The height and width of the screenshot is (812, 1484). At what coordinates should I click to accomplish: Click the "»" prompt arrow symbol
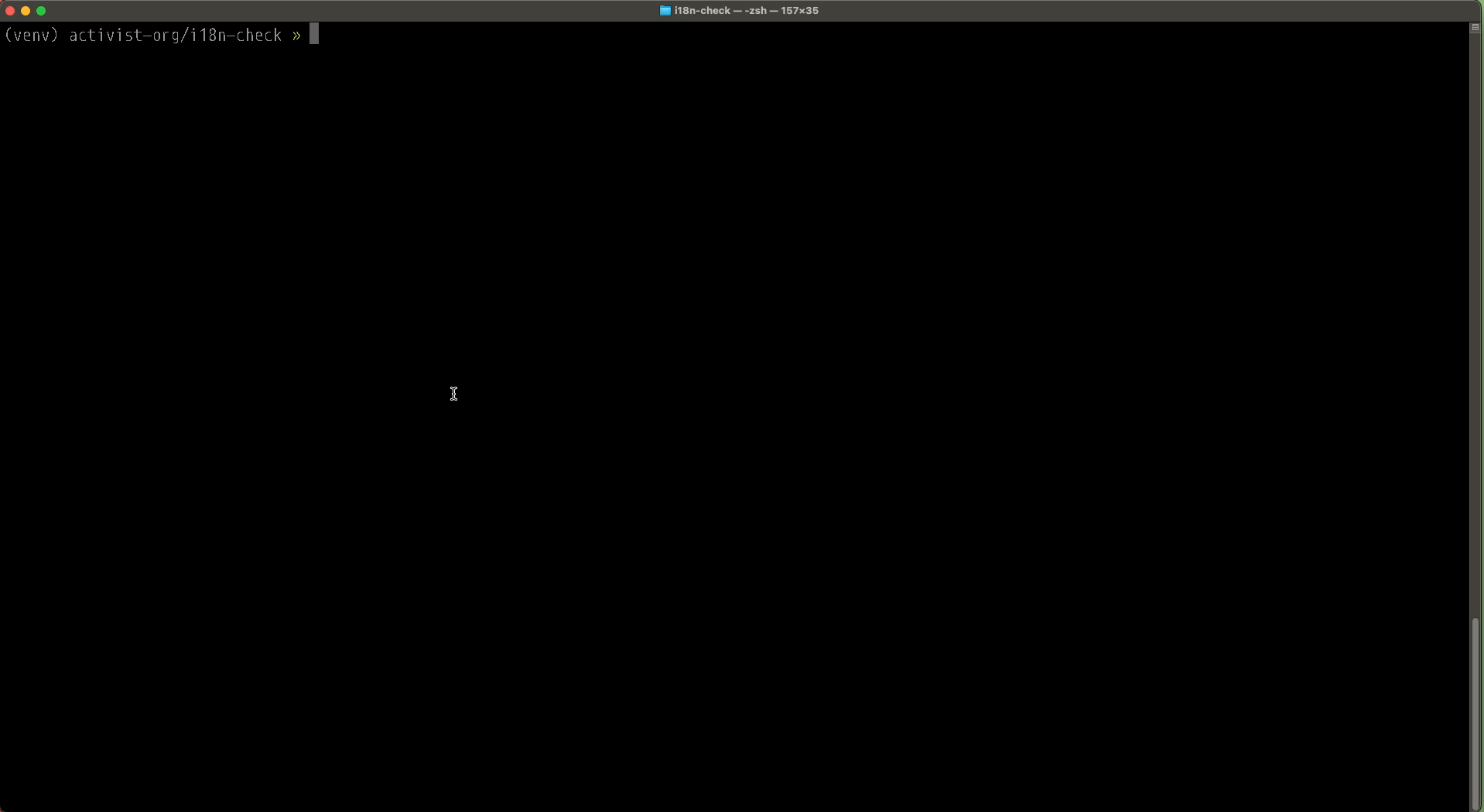click(x=296, y=35)
